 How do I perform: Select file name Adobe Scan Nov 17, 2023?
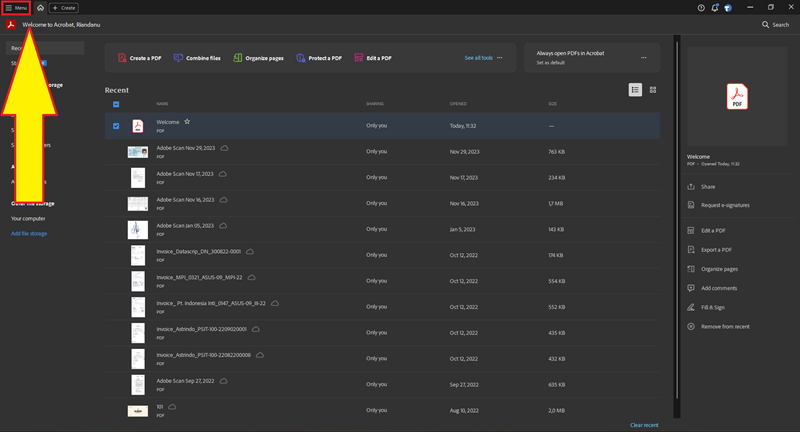click(x=185, y=174)
